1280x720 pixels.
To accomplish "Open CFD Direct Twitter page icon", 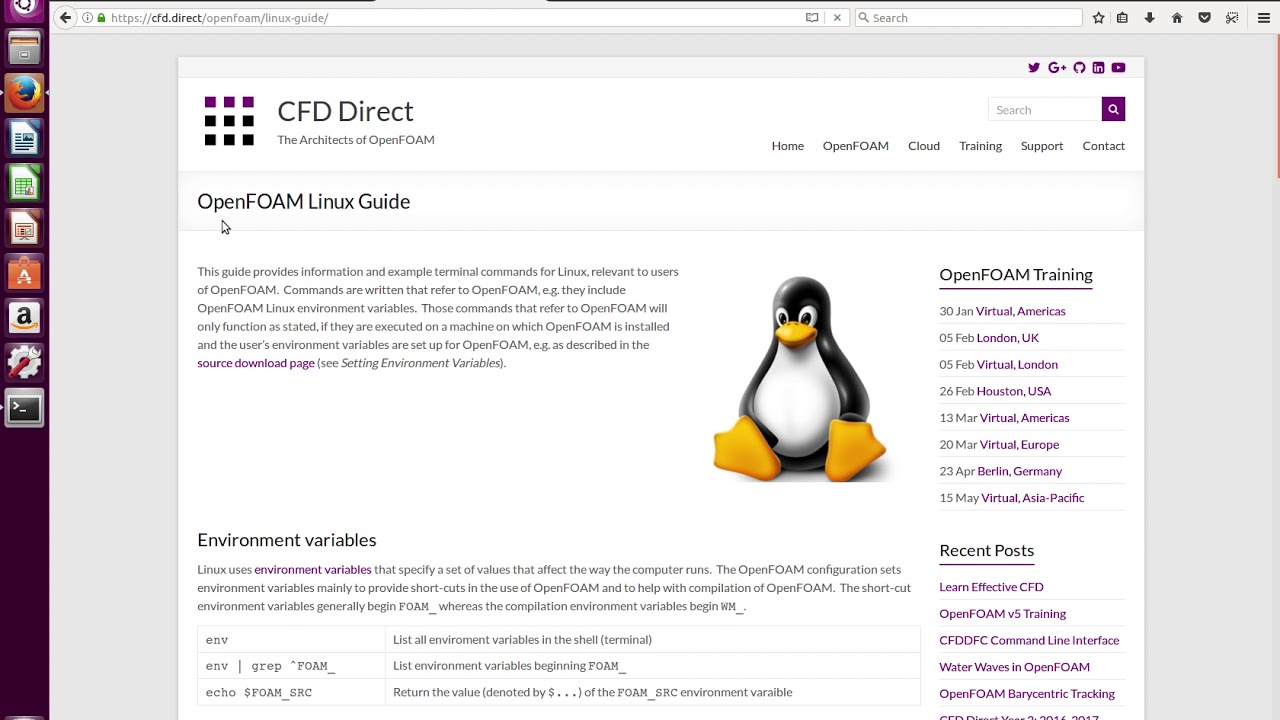I will point(1034,68).
